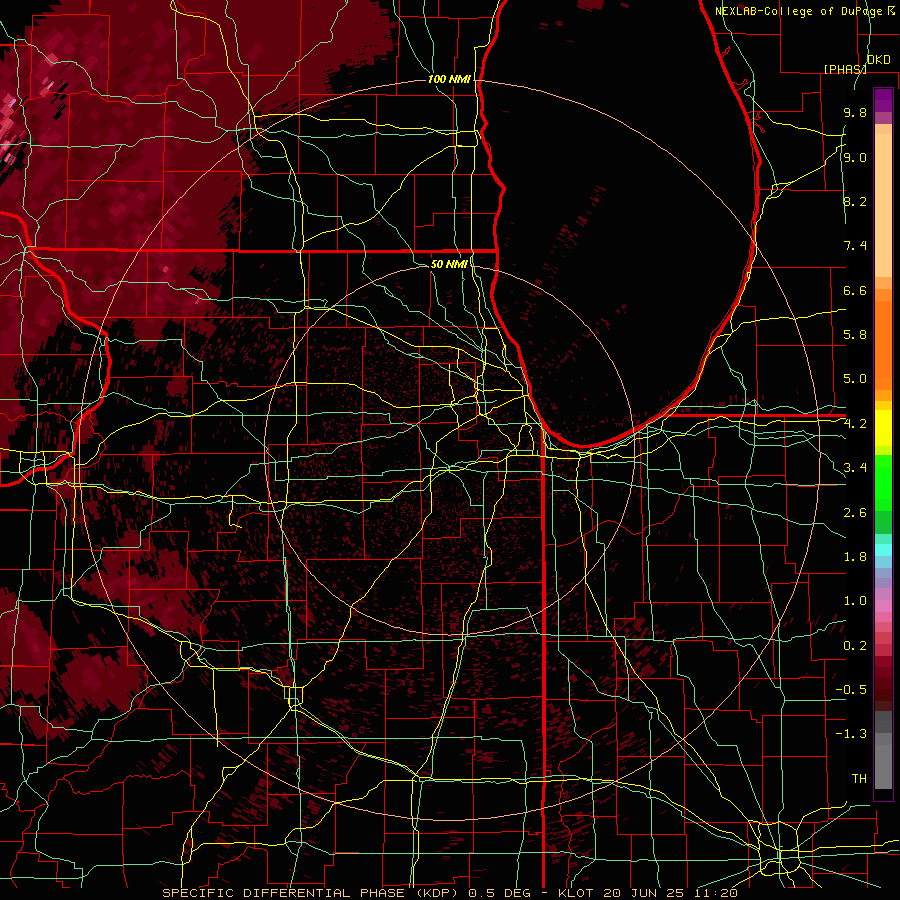Click the -1.3 scale value
Screen dimensions: 900x900
[x=851, y=734]
